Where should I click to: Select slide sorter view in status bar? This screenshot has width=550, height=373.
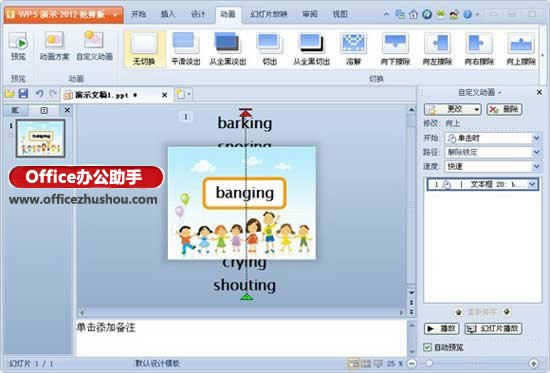click(366, 364)
